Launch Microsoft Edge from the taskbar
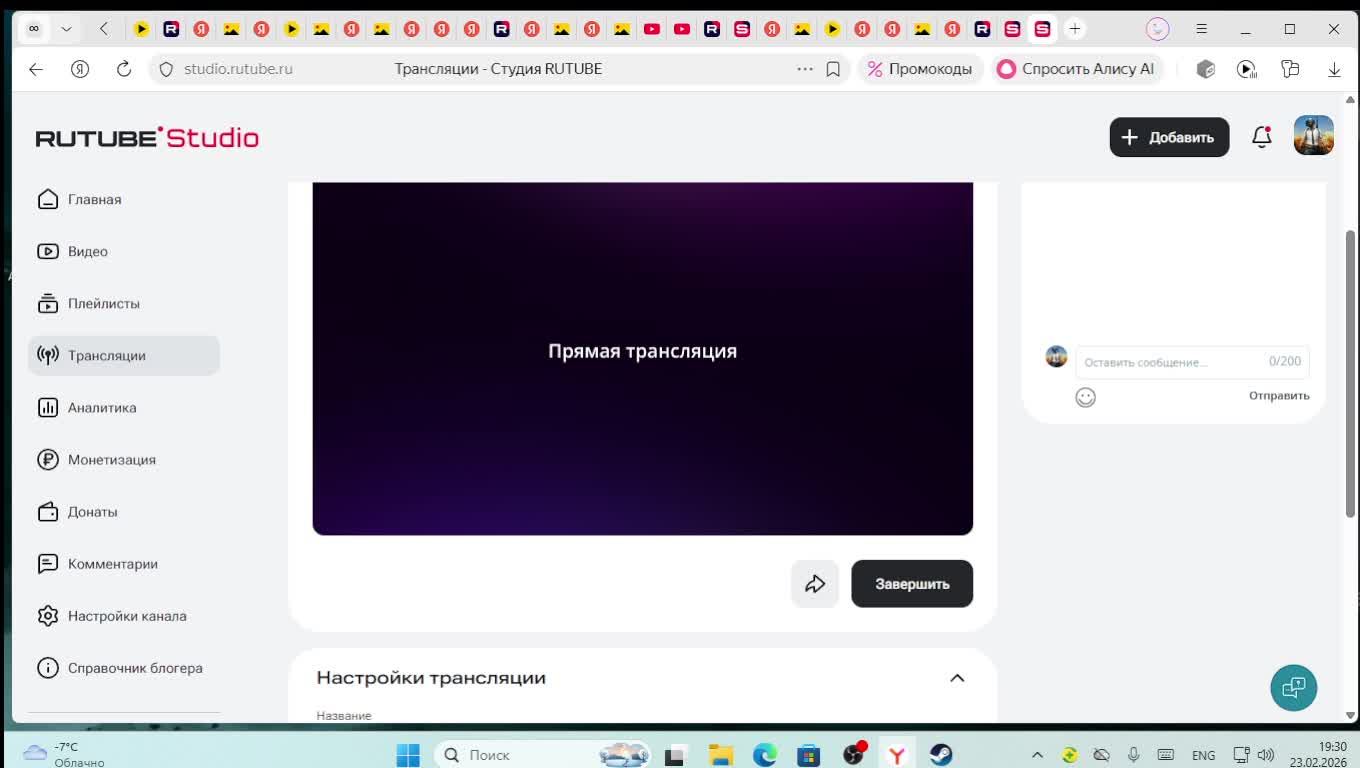Image resolution: width=1360 pixels, height=768 pixels. point(765,755)
